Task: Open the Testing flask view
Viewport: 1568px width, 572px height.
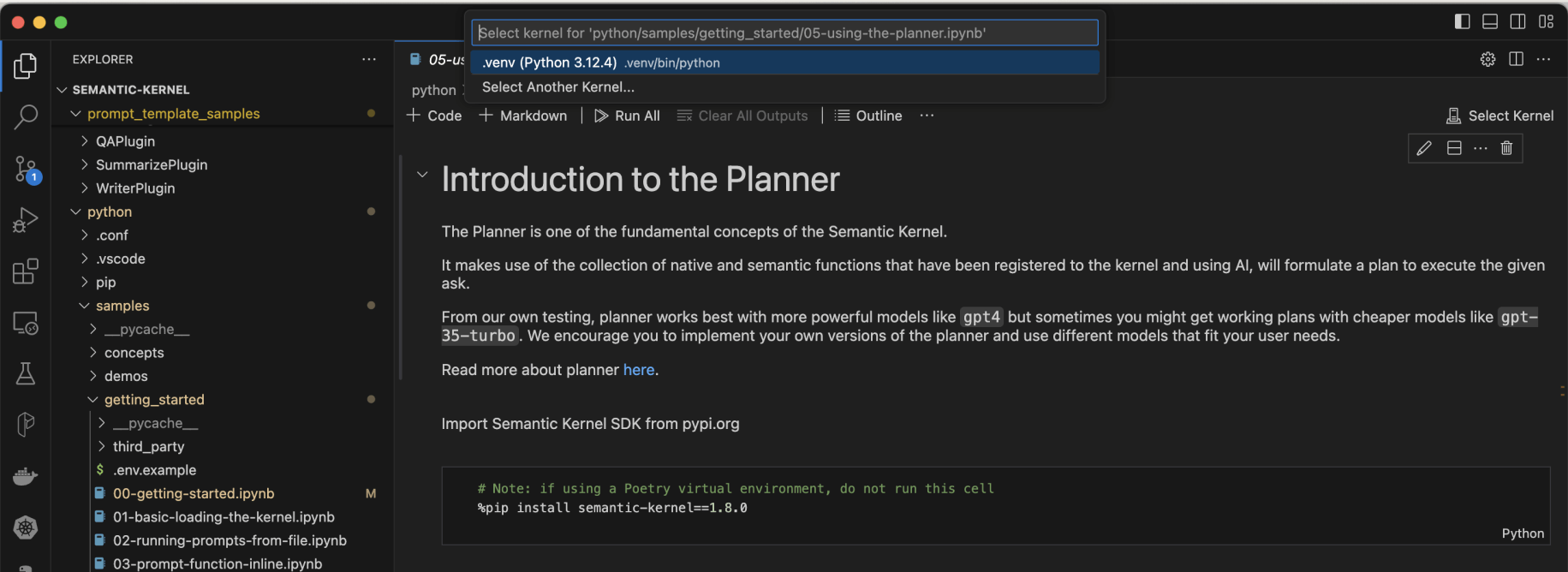Action: (26, 373)
